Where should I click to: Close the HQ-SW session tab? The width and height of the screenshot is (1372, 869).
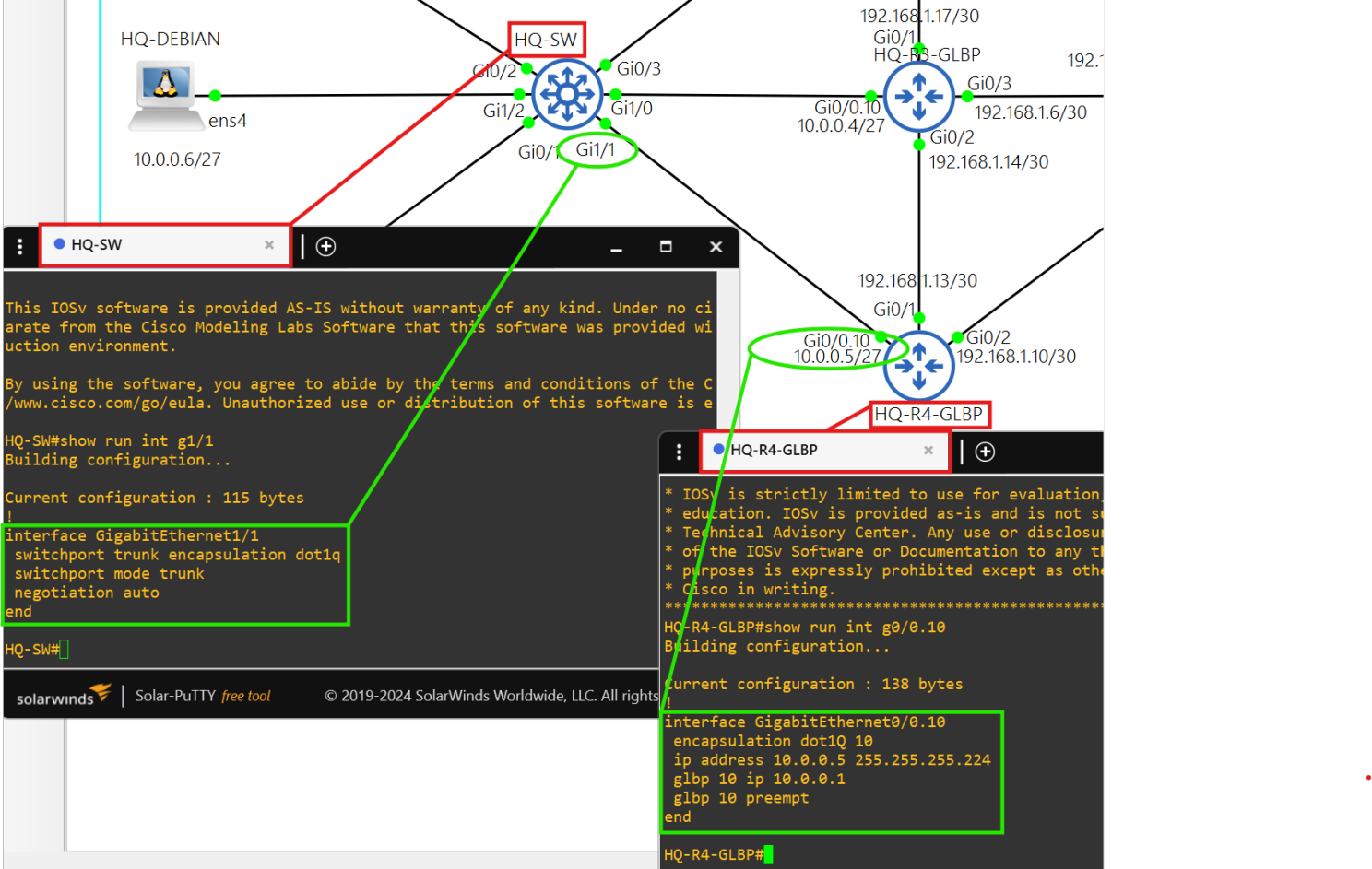tap(269, 245)
